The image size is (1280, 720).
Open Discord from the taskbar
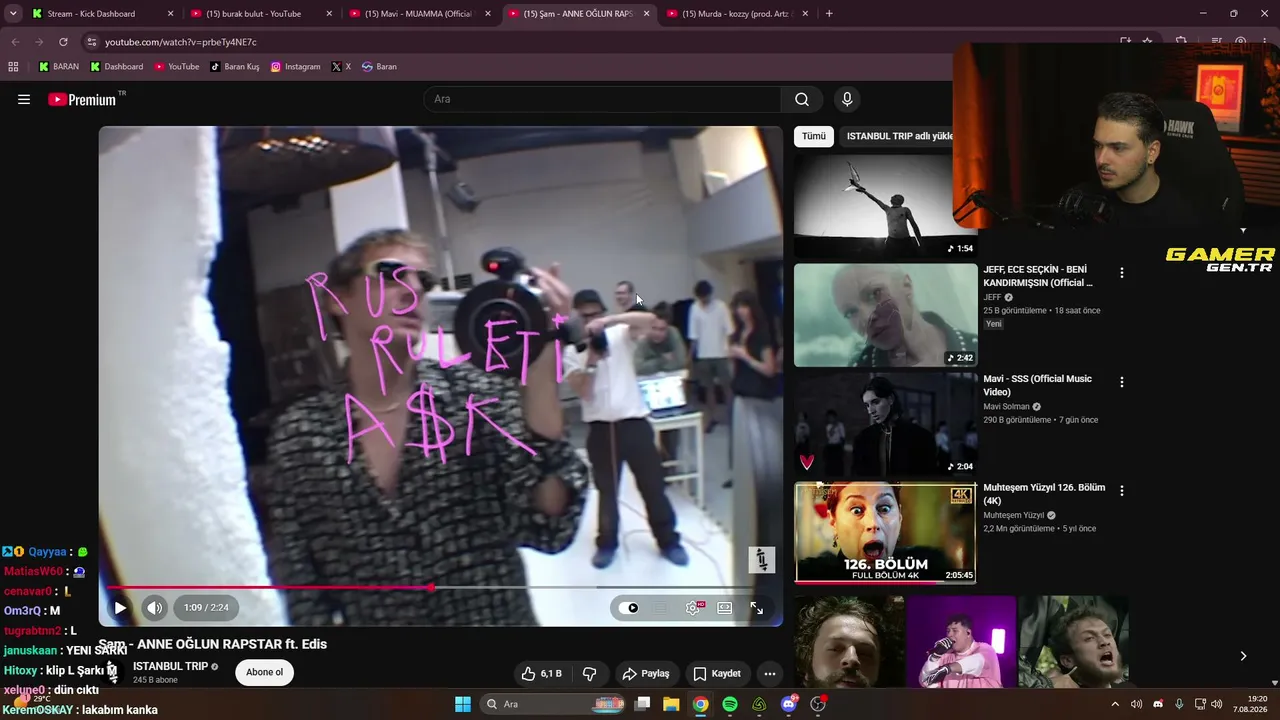click(789, 704)
